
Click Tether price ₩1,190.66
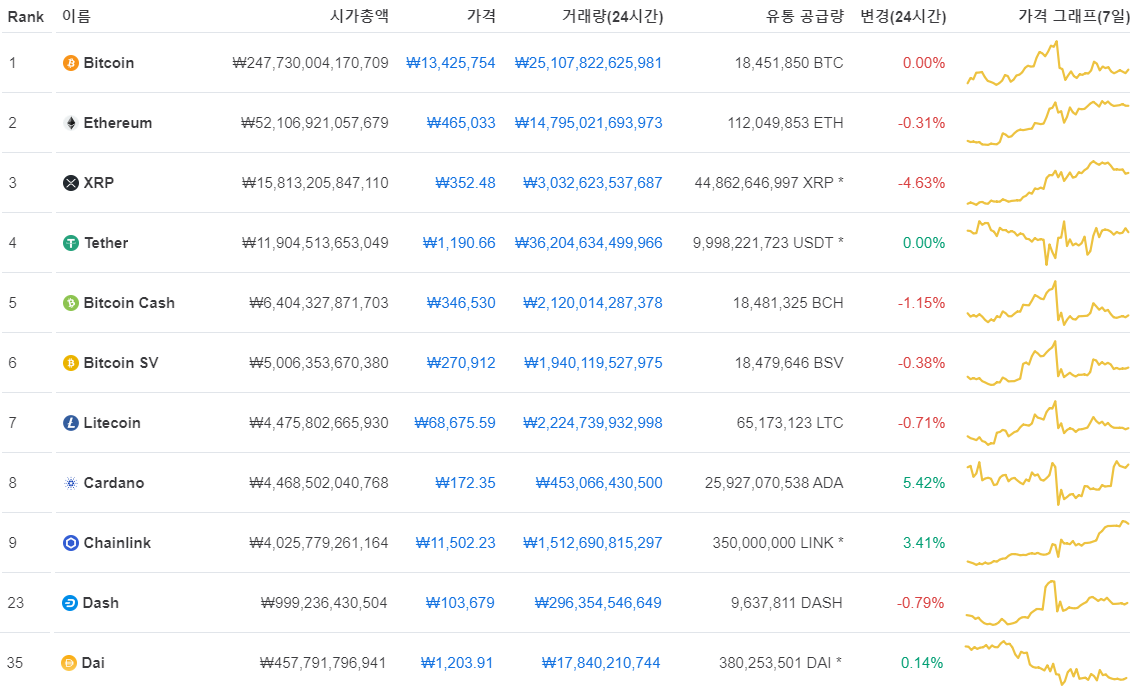click(x=458, y=243)
